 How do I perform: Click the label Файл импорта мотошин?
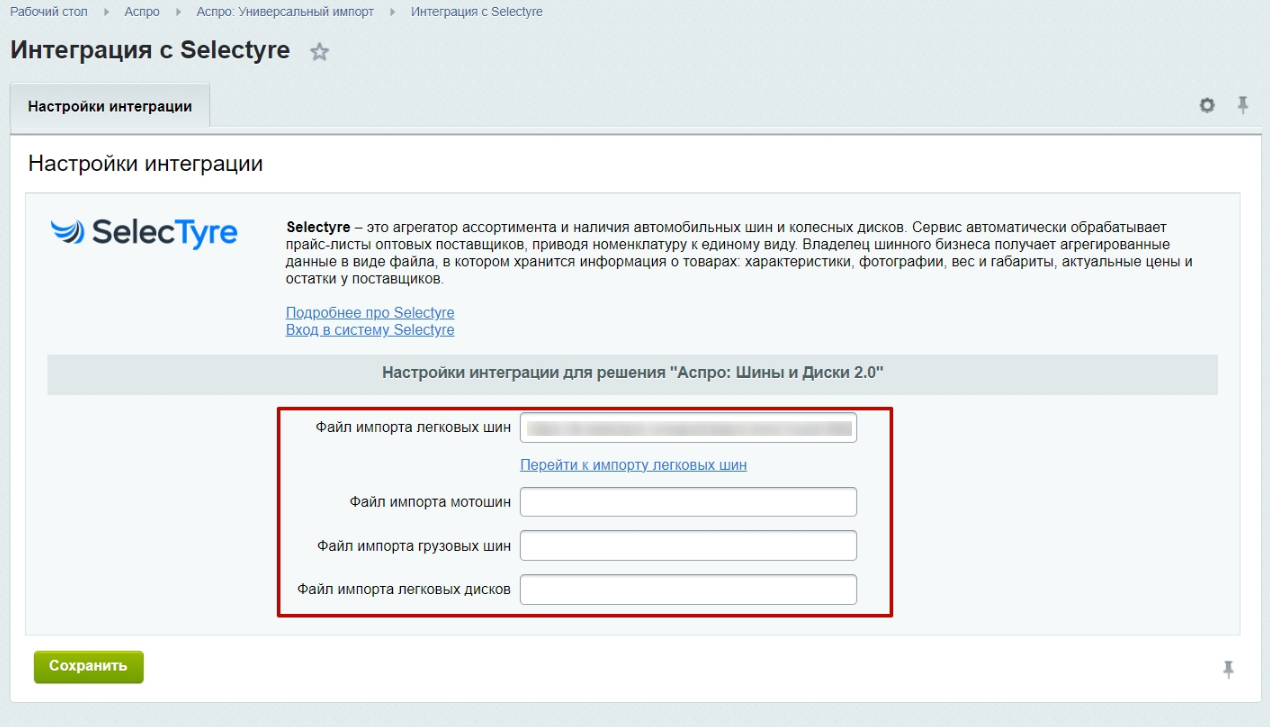(430, 502)
